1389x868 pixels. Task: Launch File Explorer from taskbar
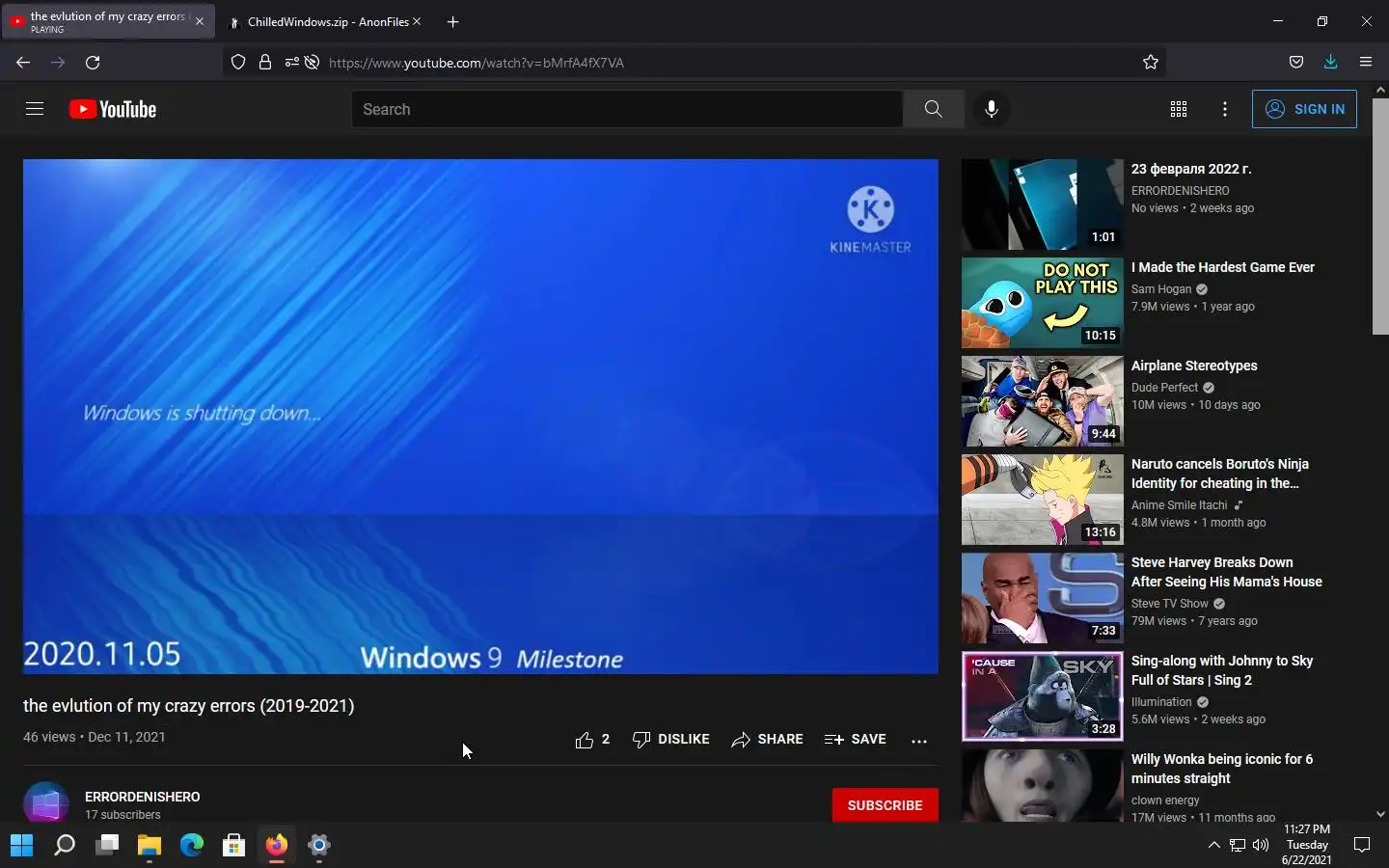(150, 846)
